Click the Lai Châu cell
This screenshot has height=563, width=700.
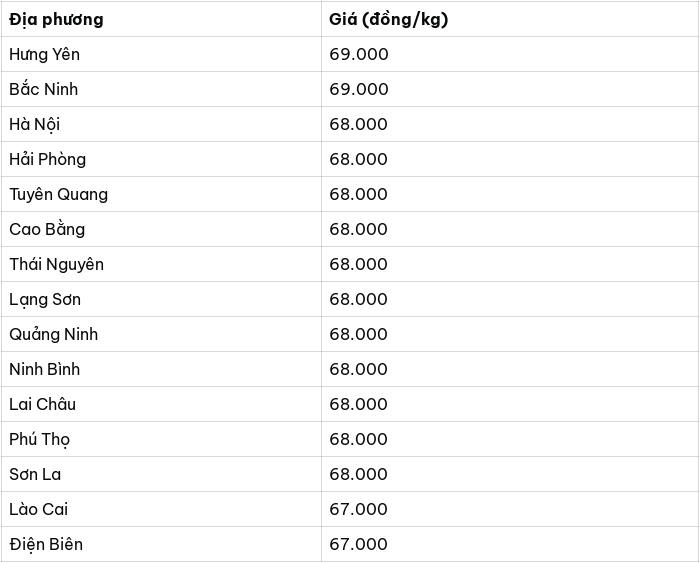161,404
